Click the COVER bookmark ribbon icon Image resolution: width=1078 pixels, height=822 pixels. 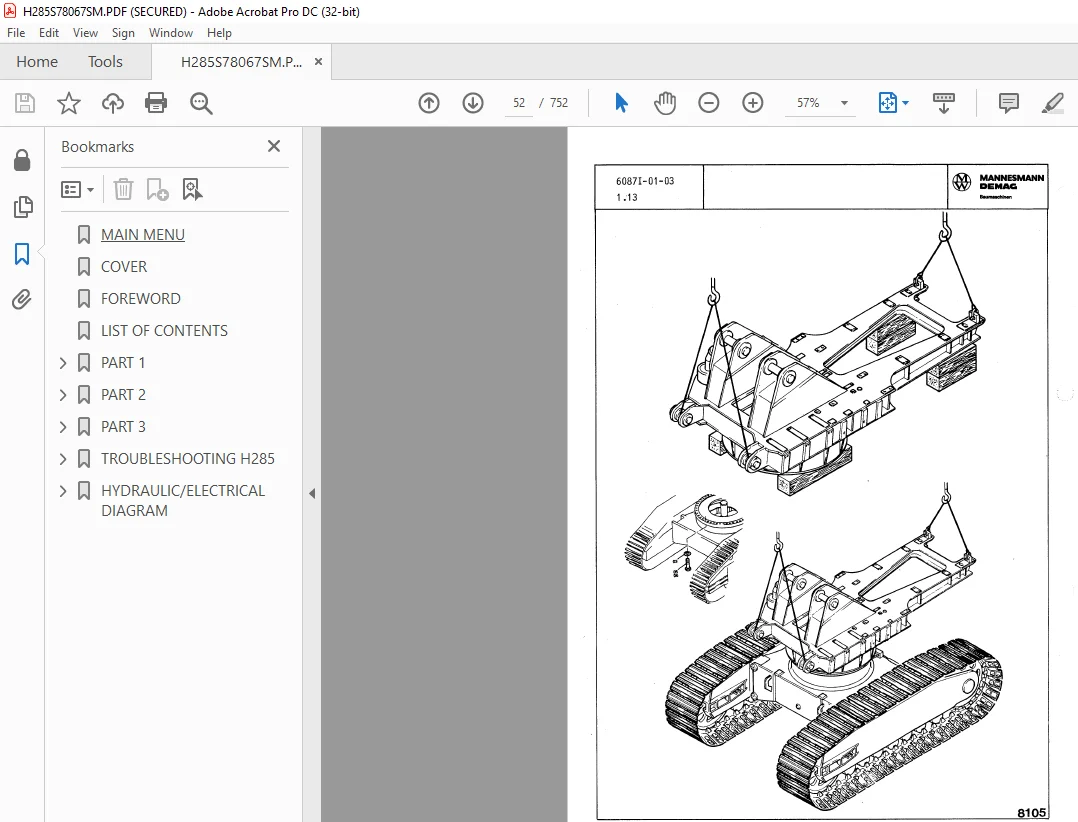pos(84,267)
